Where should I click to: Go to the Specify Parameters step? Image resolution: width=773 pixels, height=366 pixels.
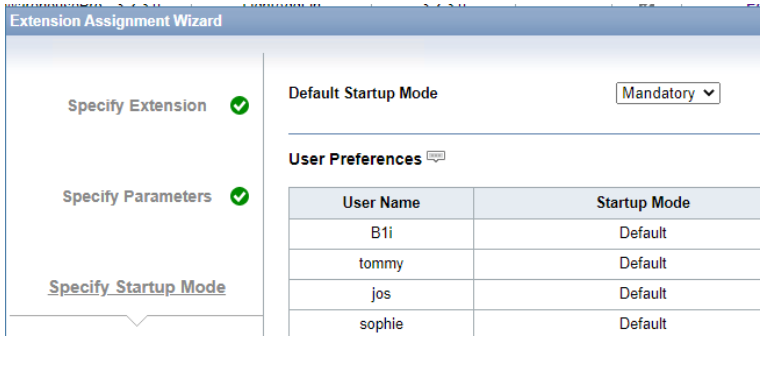[137, 196]
